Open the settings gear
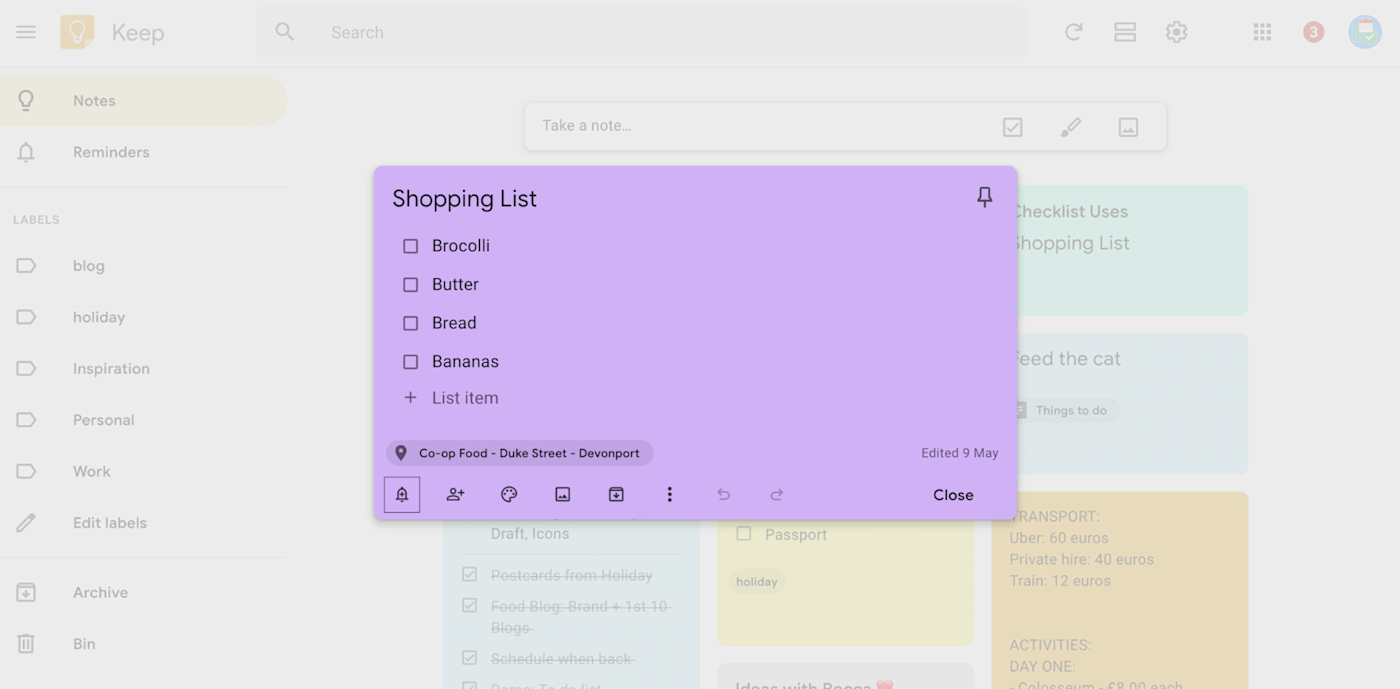Image resolution: width=1400 pixels, height=689 pixels. 1176,32
